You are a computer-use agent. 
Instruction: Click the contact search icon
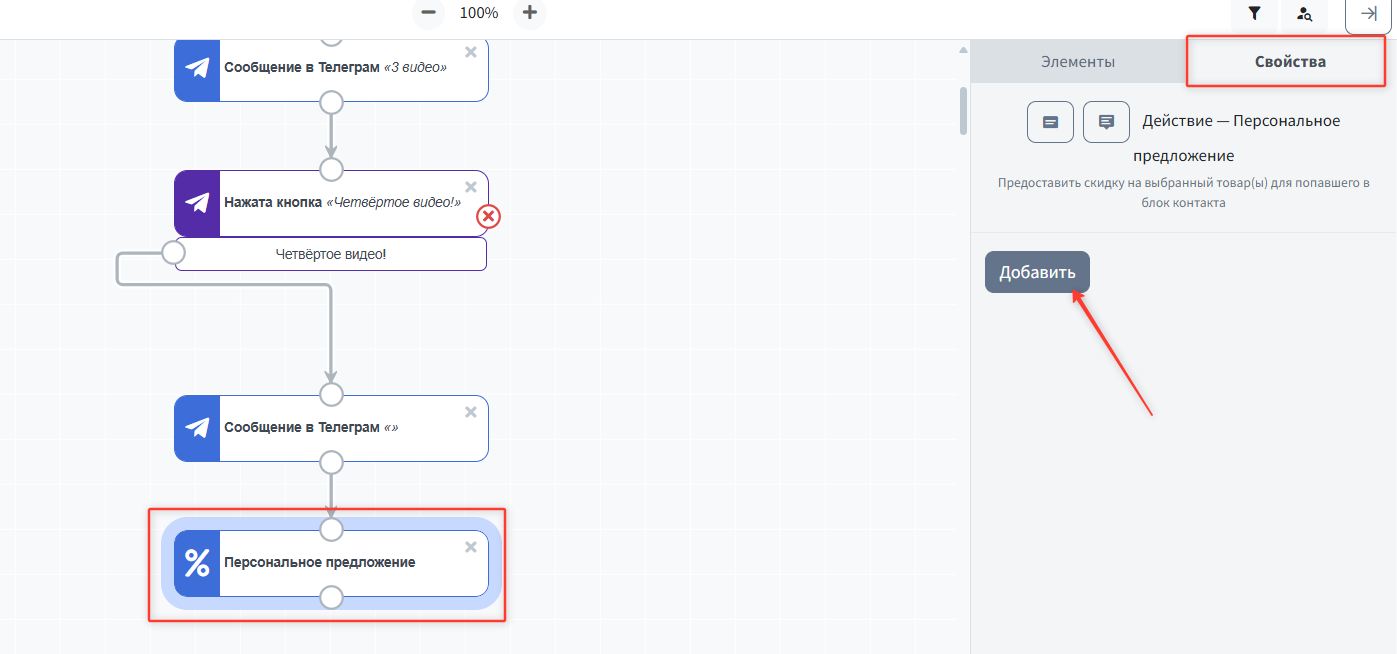[1304, 14]
